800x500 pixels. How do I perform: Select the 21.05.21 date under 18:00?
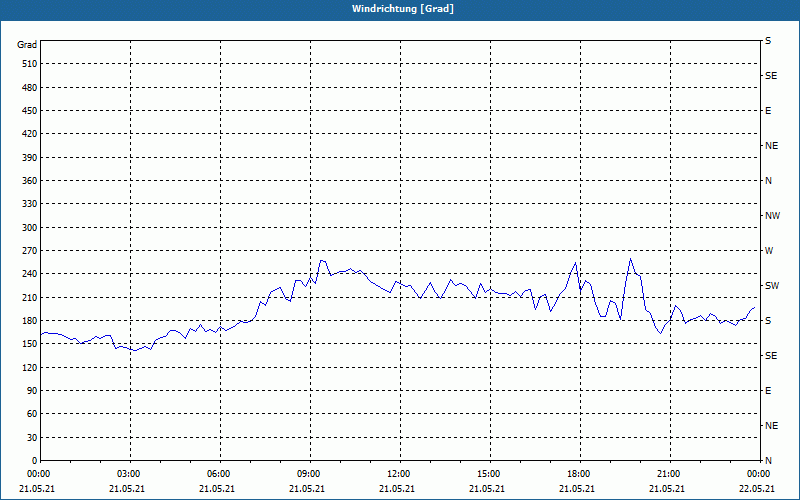pyautogui.click(x=577, y=488)
